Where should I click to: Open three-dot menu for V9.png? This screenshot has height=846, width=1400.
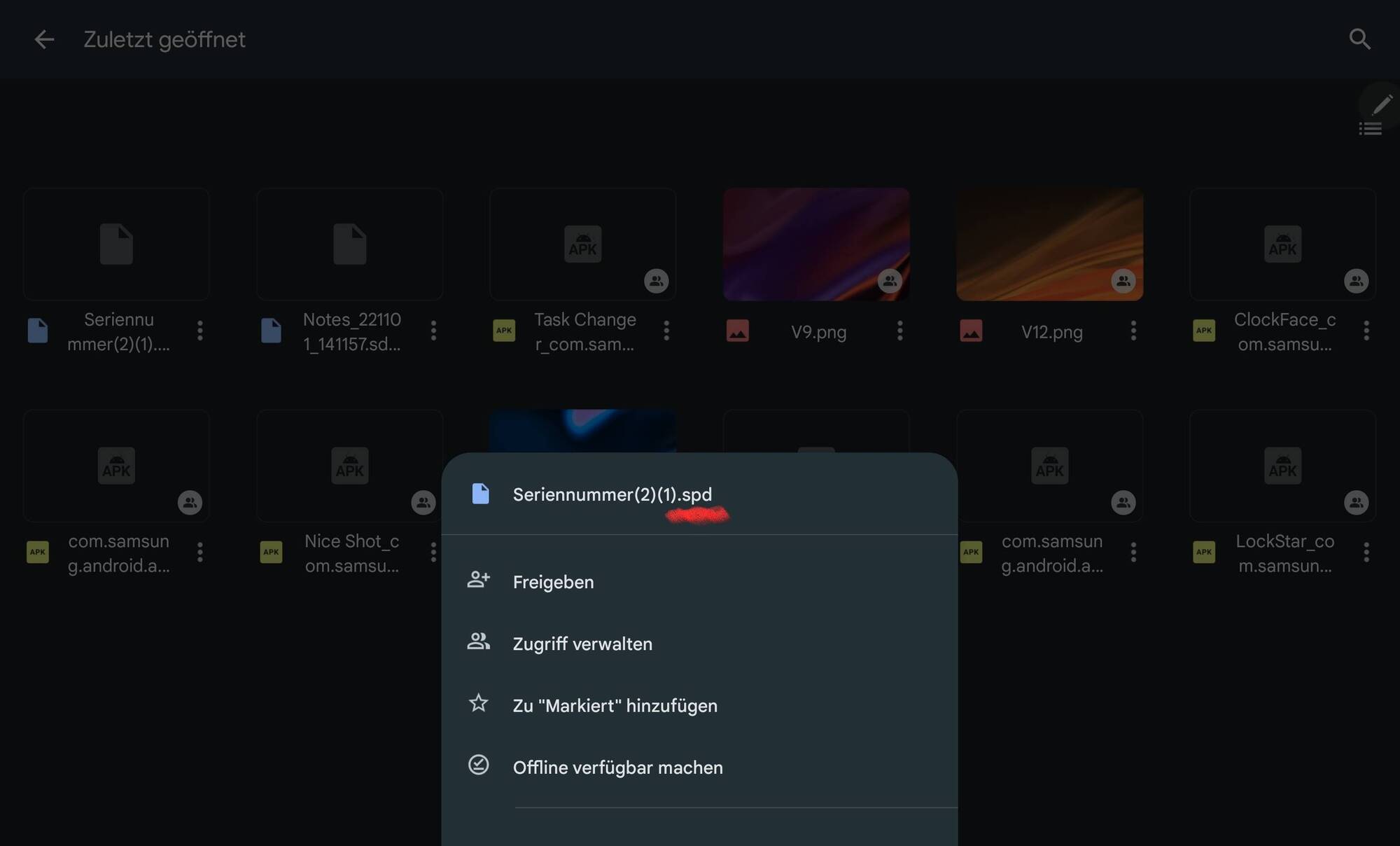coord(899,331)
